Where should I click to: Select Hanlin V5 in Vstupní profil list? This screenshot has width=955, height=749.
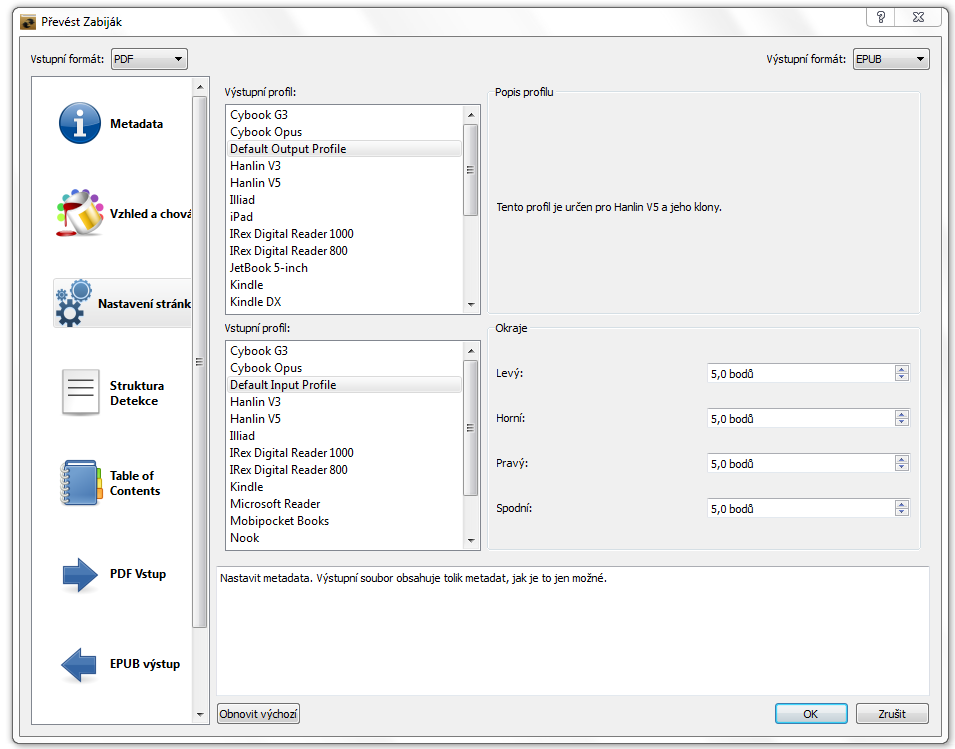(x=345, y=419)
